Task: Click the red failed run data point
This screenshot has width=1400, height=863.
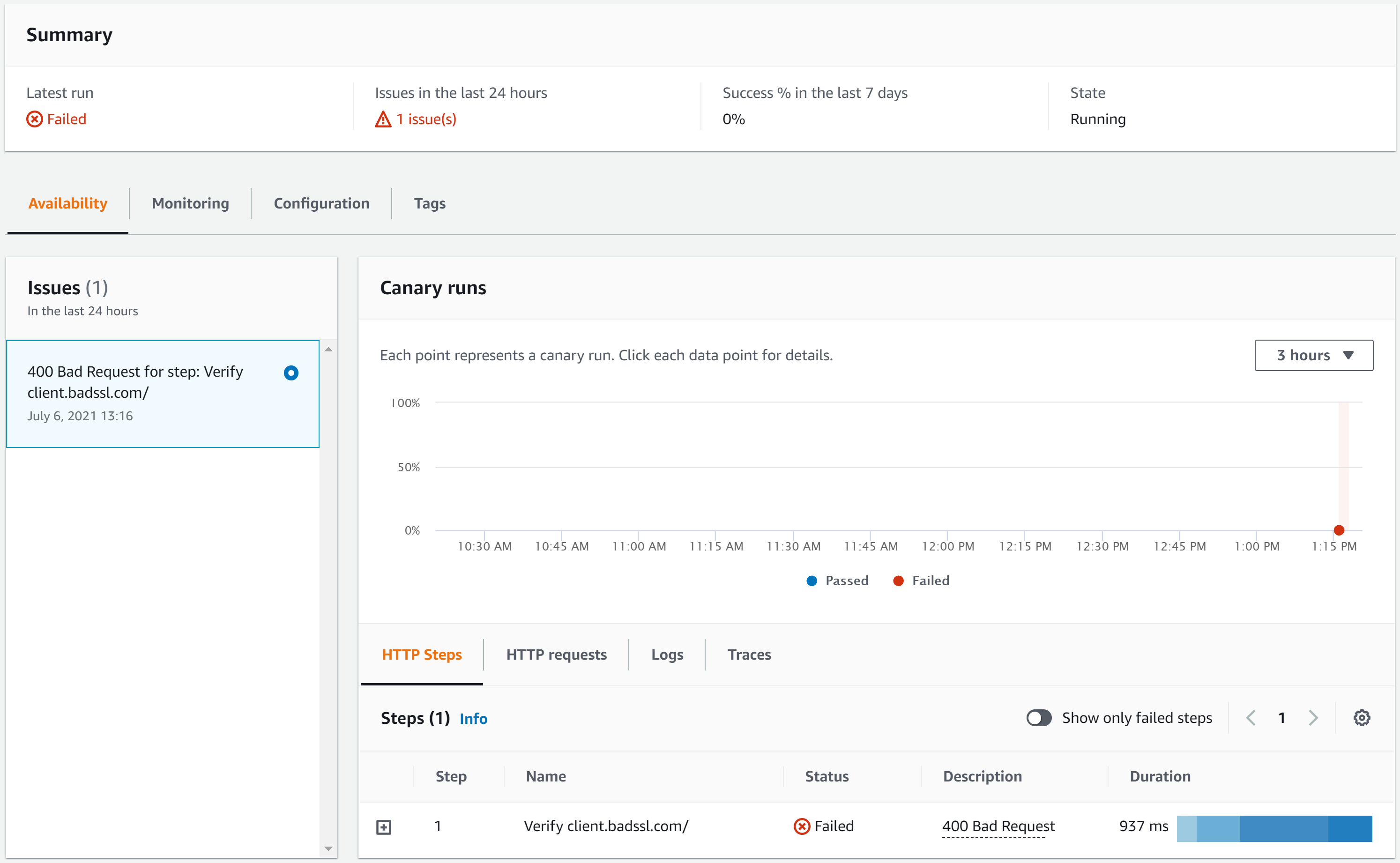Action: click(1338, 530)
